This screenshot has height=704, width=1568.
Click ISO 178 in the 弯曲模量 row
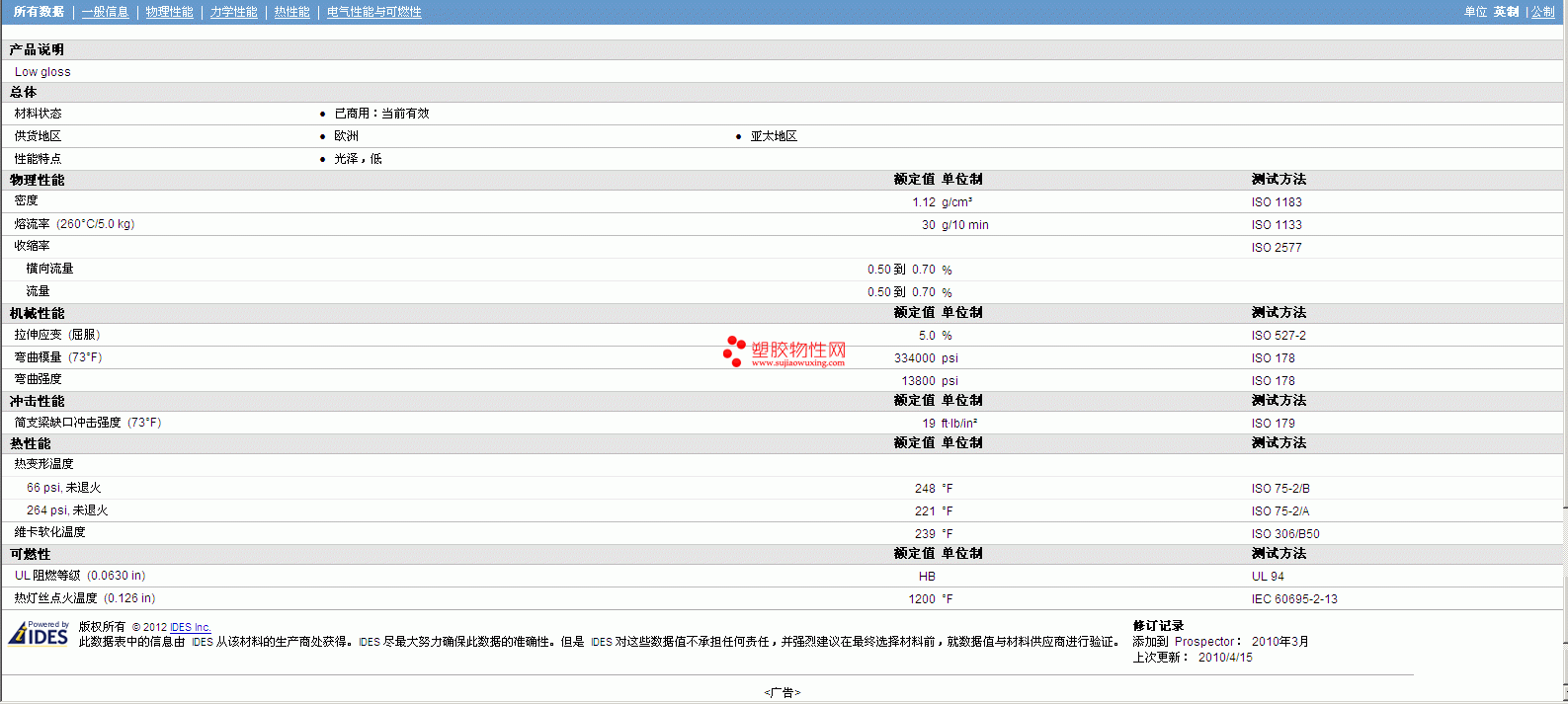1274,358
